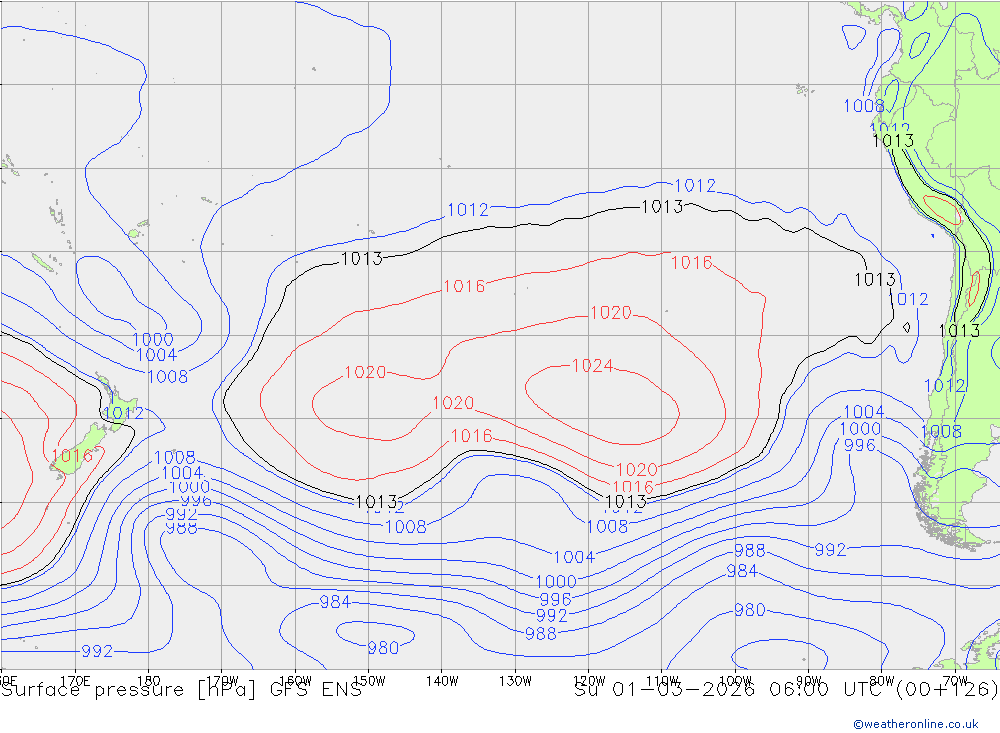Click the 160W longitude axis label
Screen dimensions: 1000x733
pos(295,681)
